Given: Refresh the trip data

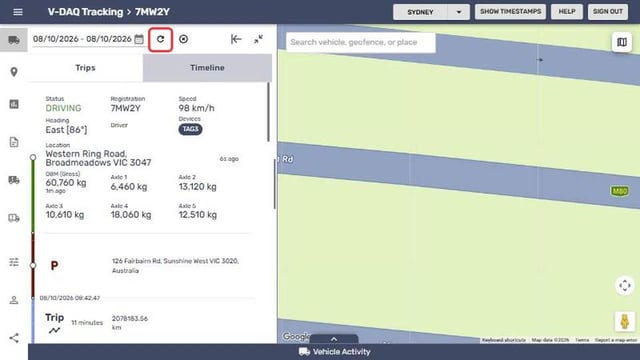Looking at the screenshot, I should click(160, 39).
